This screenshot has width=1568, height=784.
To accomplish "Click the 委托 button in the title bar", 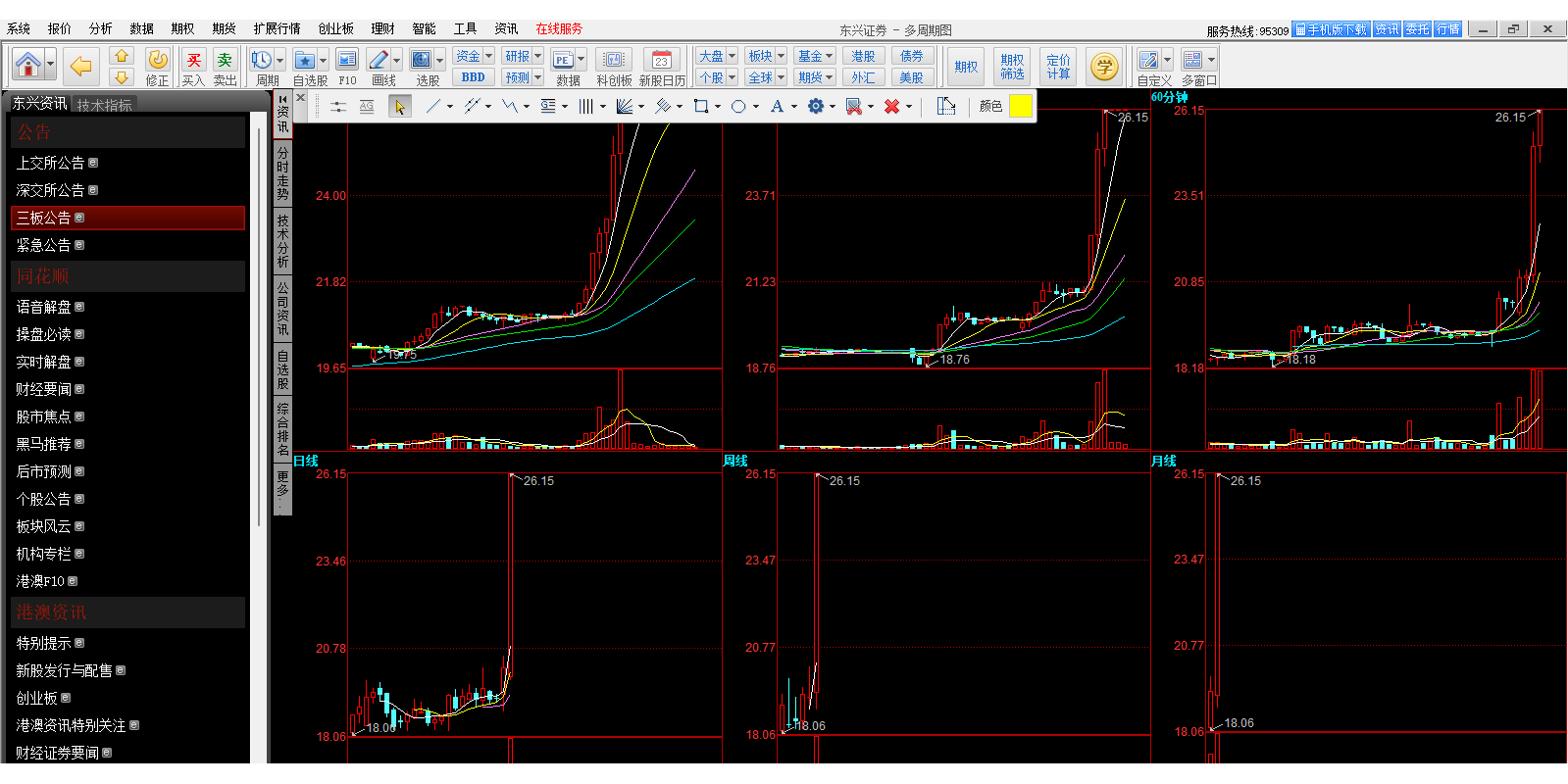I will 1417,29.
